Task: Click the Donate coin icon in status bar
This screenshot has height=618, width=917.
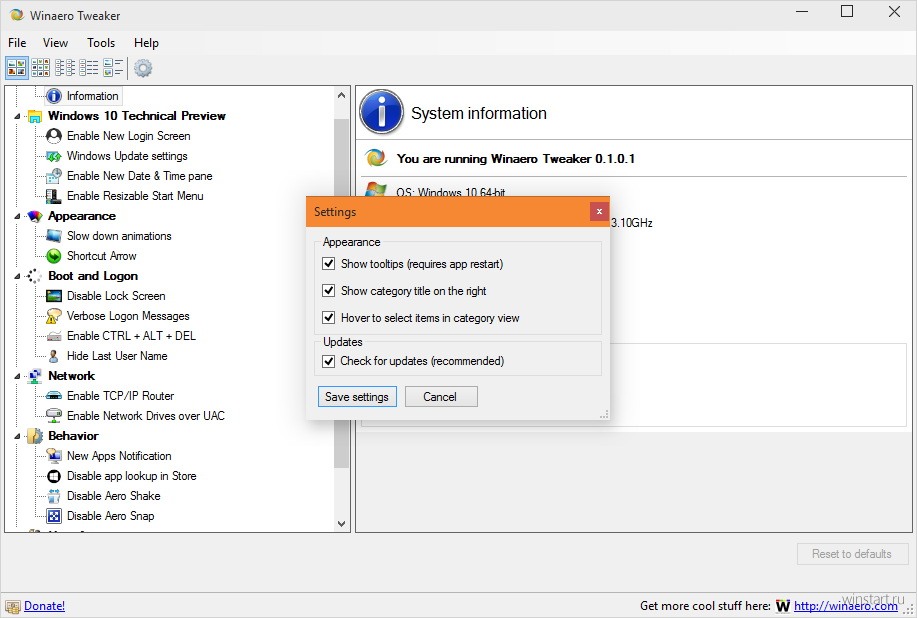Action: (13, 607)
